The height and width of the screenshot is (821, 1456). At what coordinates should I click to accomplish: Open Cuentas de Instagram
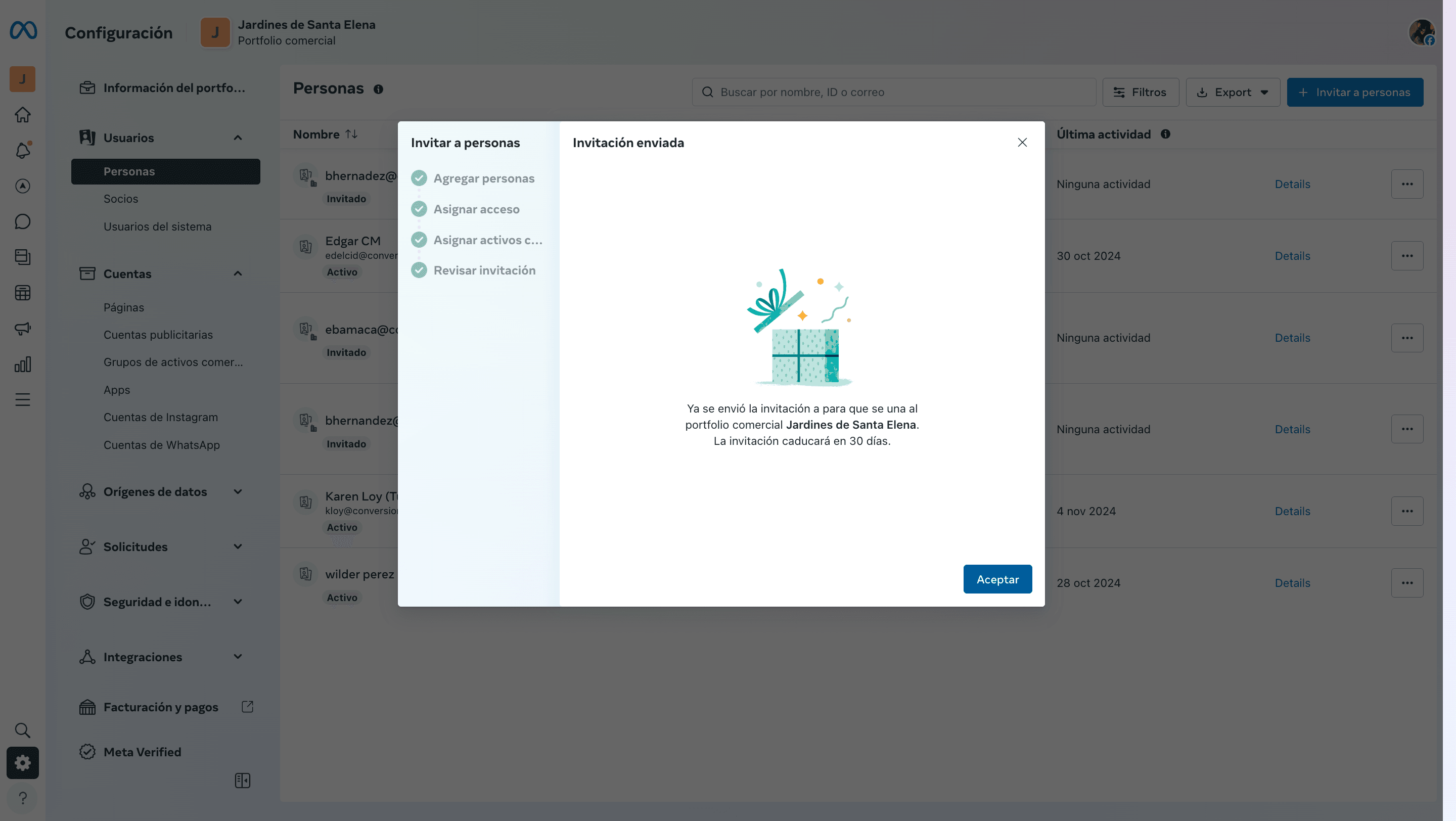pos(161,417)
